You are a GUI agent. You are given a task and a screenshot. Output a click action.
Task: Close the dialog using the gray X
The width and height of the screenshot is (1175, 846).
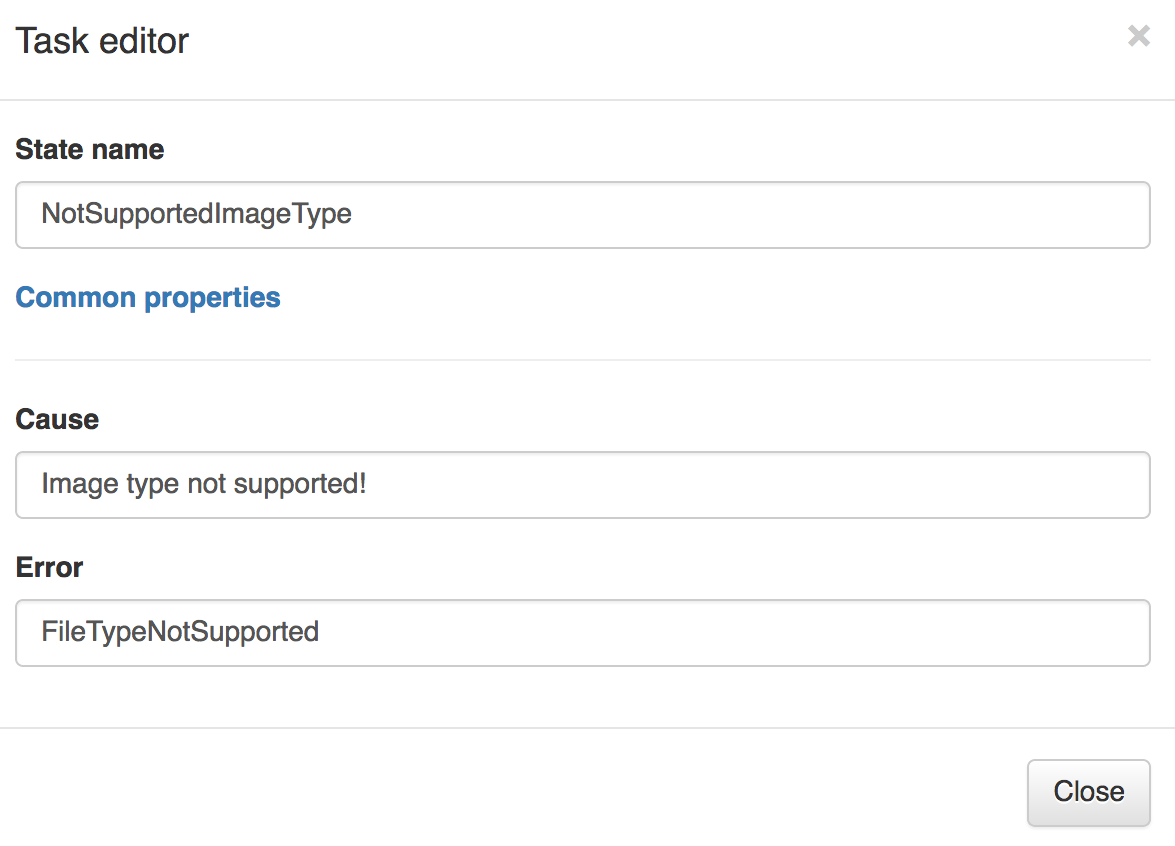(1138, 35)
